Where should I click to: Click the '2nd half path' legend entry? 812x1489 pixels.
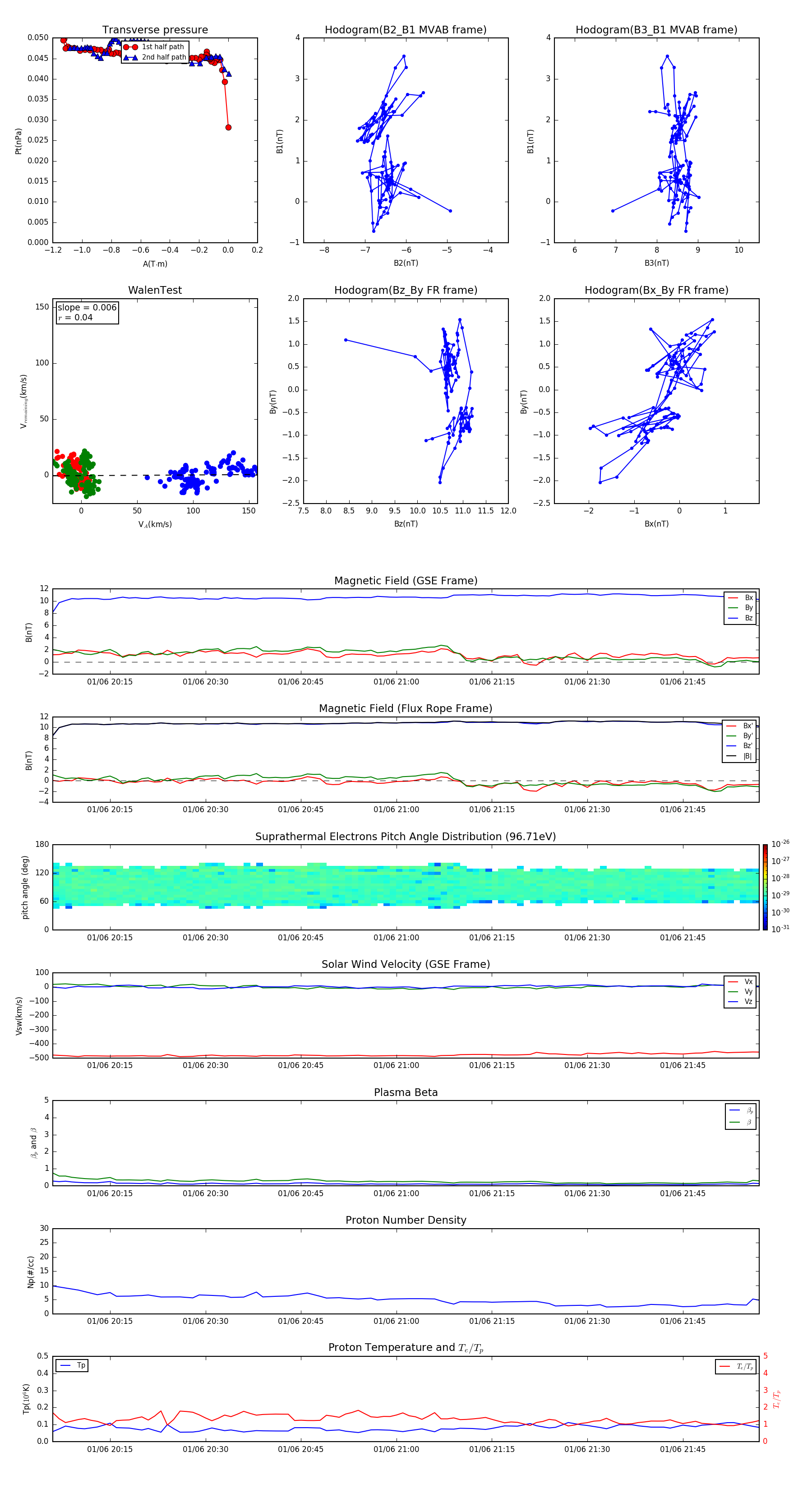[154, 57]
